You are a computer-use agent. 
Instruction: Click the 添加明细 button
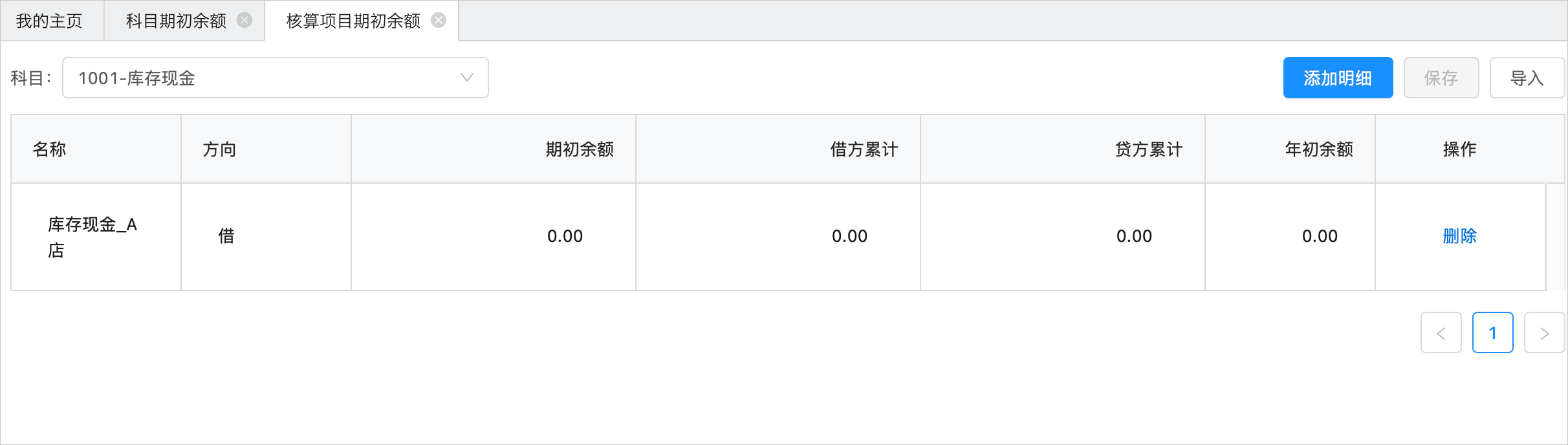[x=1338, y=78]
